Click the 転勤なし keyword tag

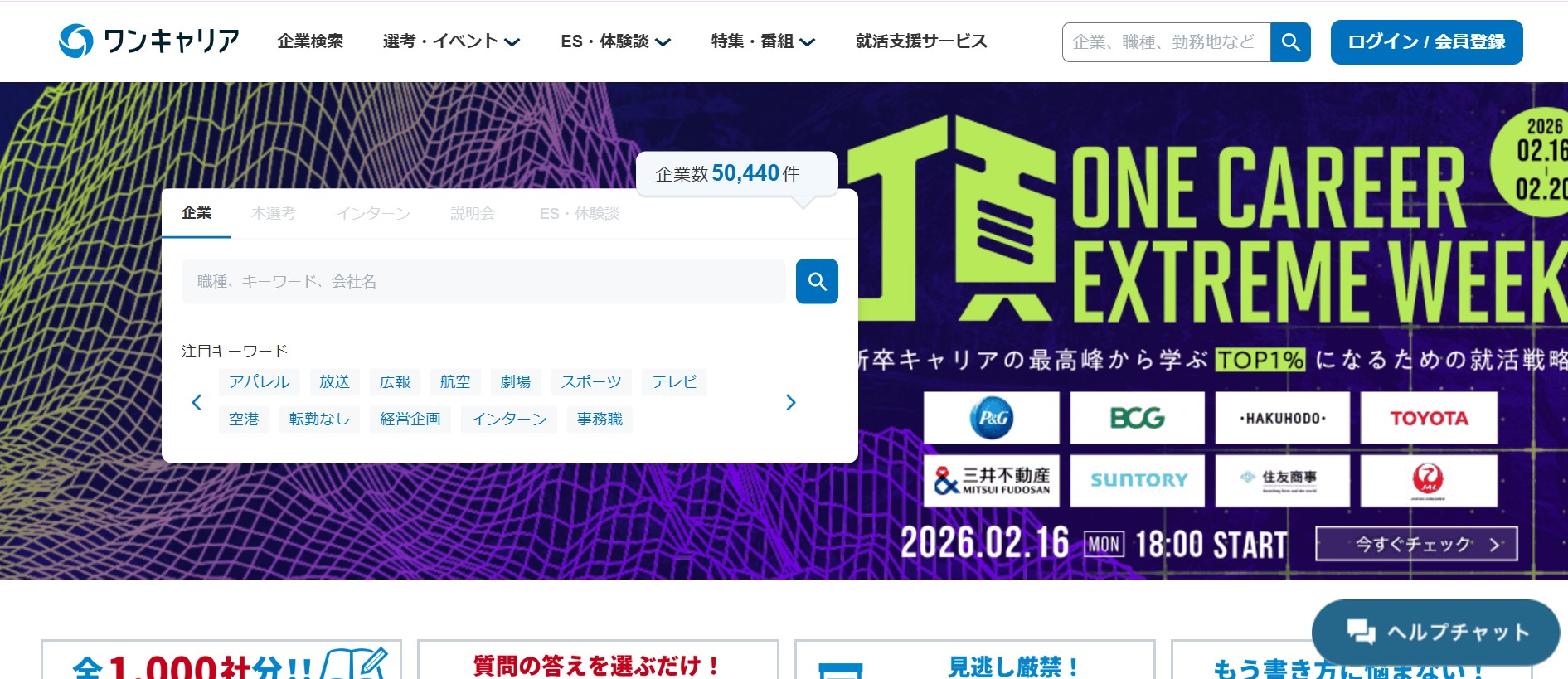(319, 420)
